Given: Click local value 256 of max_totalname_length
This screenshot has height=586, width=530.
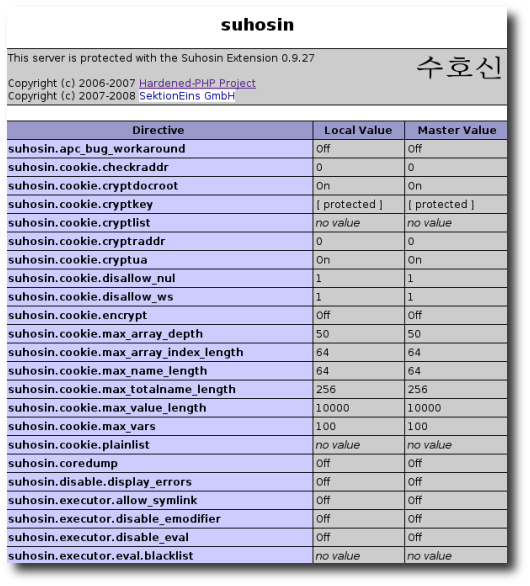Looking at the screenshot, I should click(326, 389).
